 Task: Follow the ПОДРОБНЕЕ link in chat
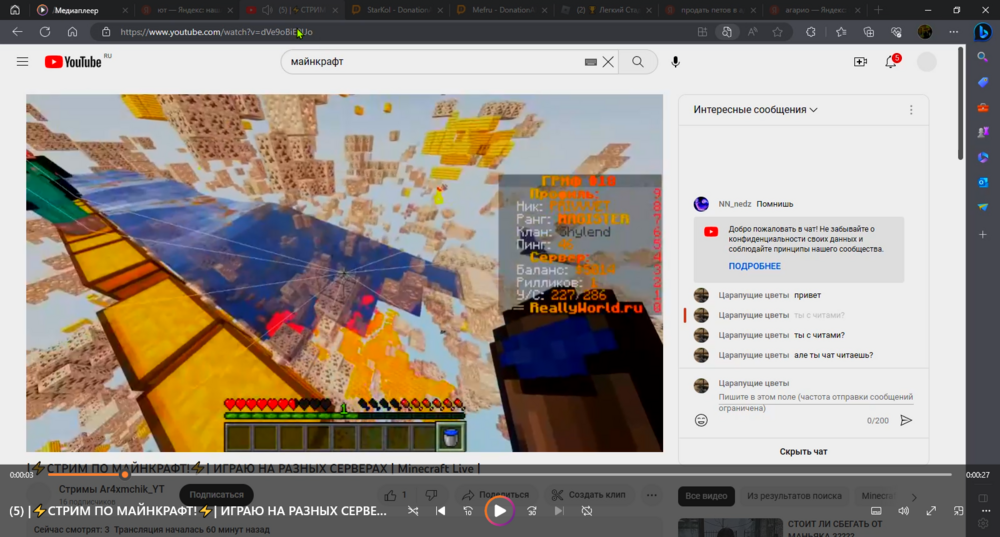click(x=754, y=266)
